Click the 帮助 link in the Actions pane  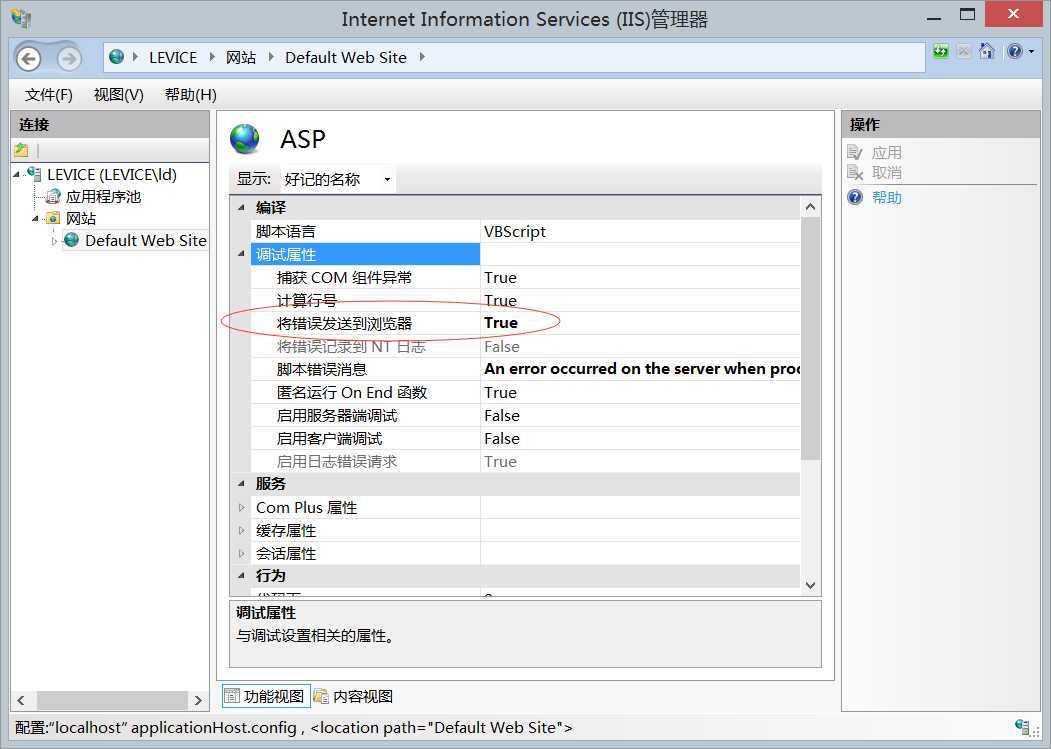point(886,197)
